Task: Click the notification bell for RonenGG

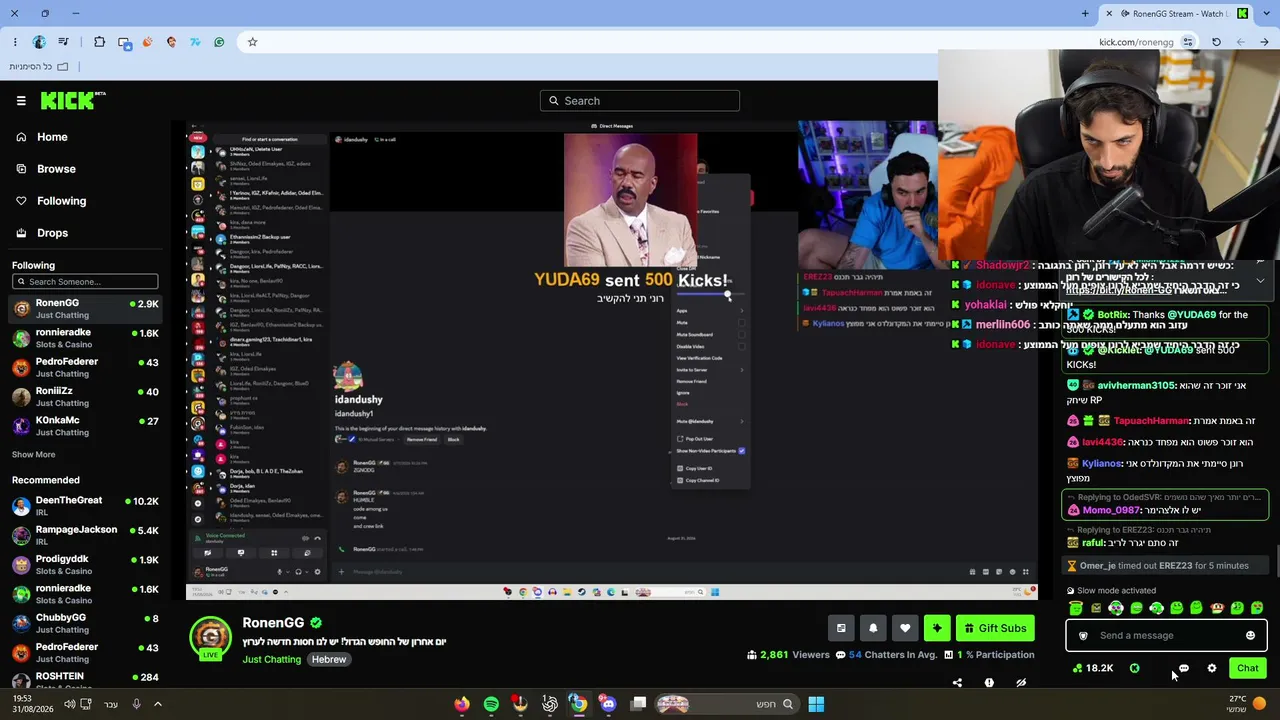Action: point(873,628)
